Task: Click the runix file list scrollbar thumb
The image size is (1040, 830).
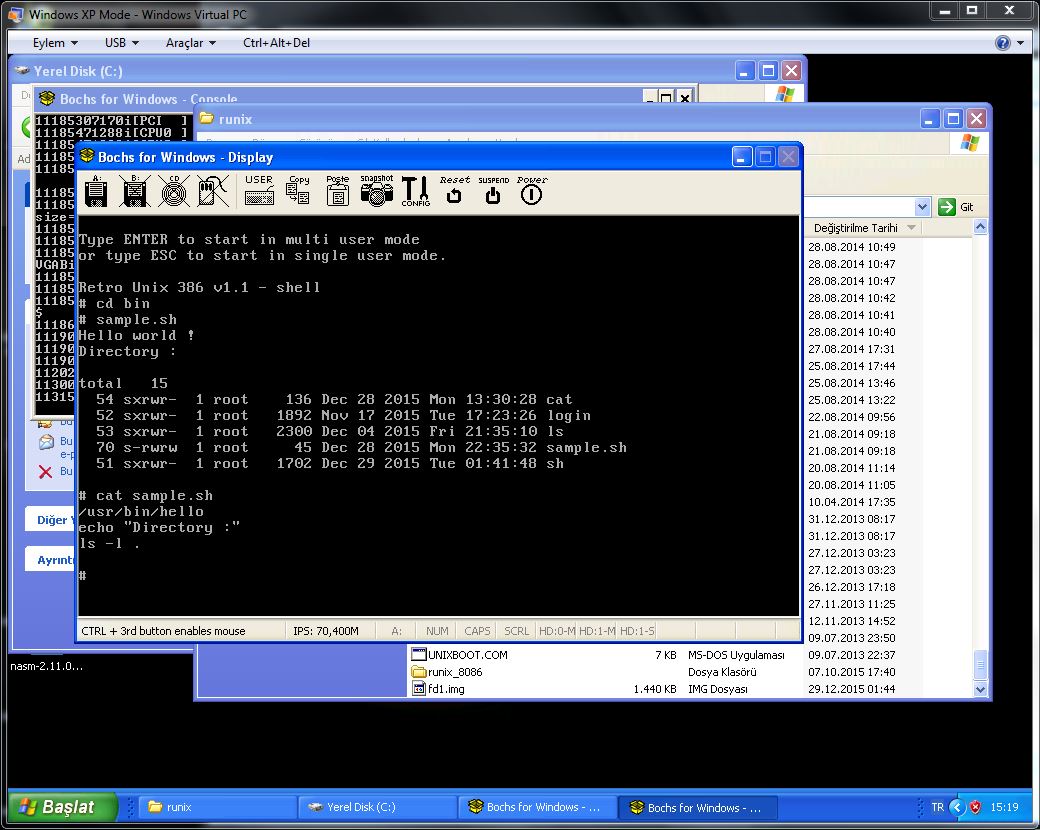Action: [x=980, y=665]
